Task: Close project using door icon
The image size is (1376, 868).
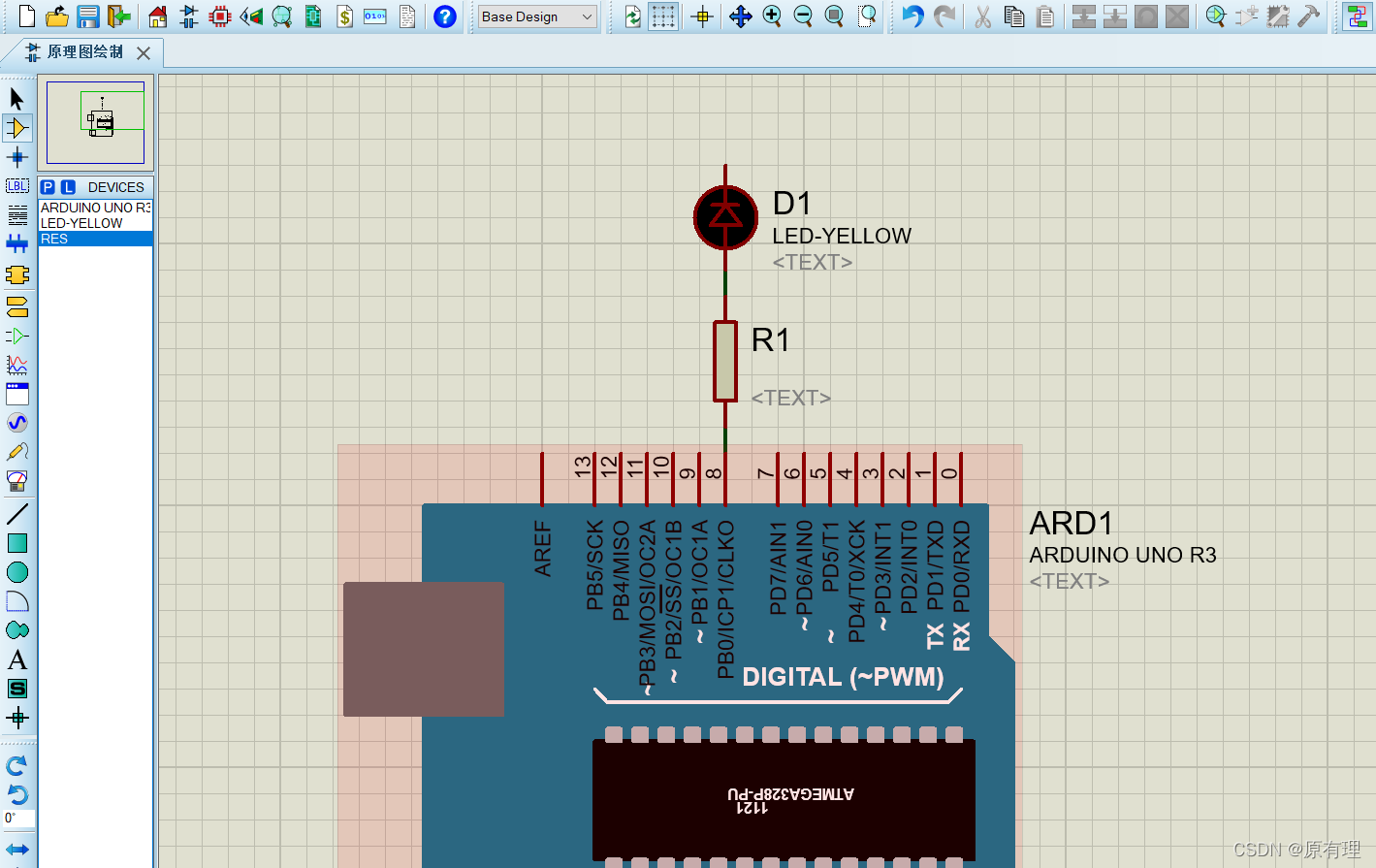Action: click(118, 16)
